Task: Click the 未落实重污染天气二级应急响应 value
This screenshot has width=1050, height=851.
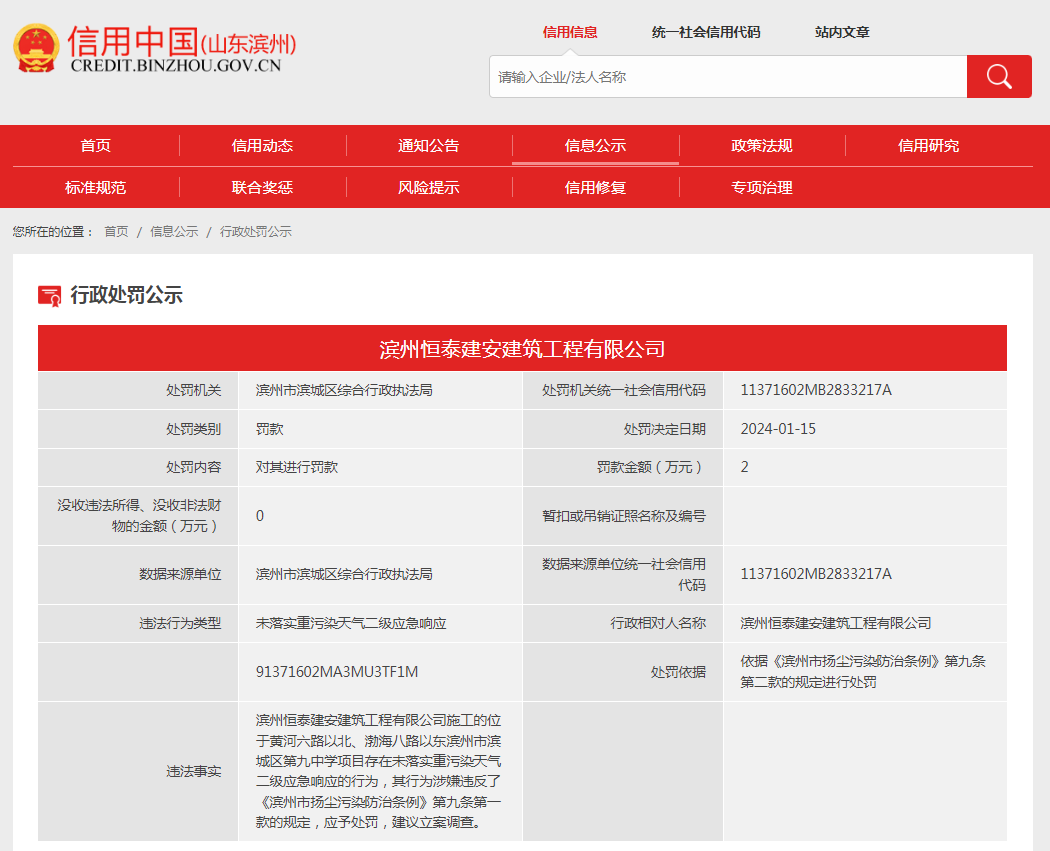Action: 351,623
